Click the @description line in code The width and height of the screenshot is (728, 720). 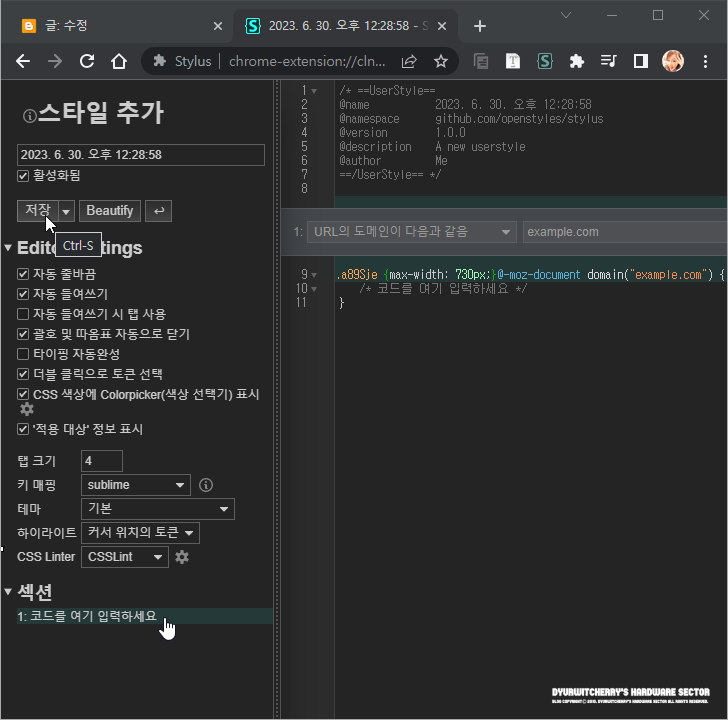pyautogui.click(x=432, y=147)
